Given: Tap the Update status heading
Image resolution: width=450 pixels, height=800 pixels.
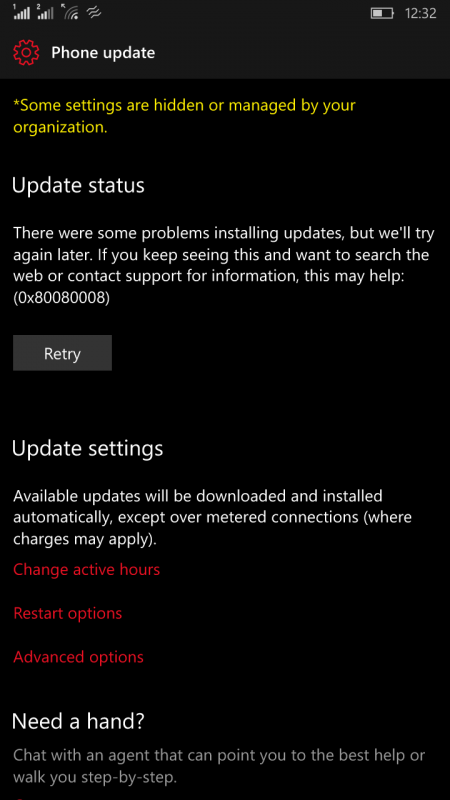Looking at the screenshot, I should 79,186.
